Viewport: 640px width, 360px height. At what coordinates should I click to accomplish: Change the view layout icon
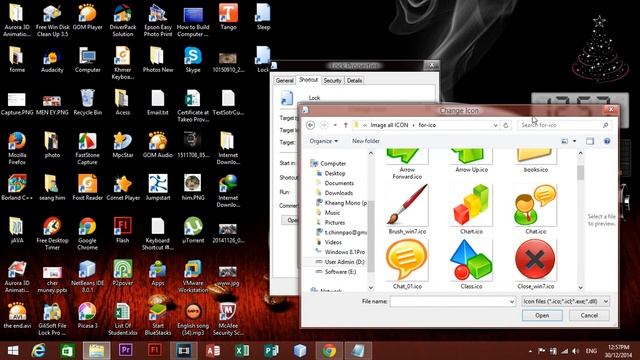564,141
